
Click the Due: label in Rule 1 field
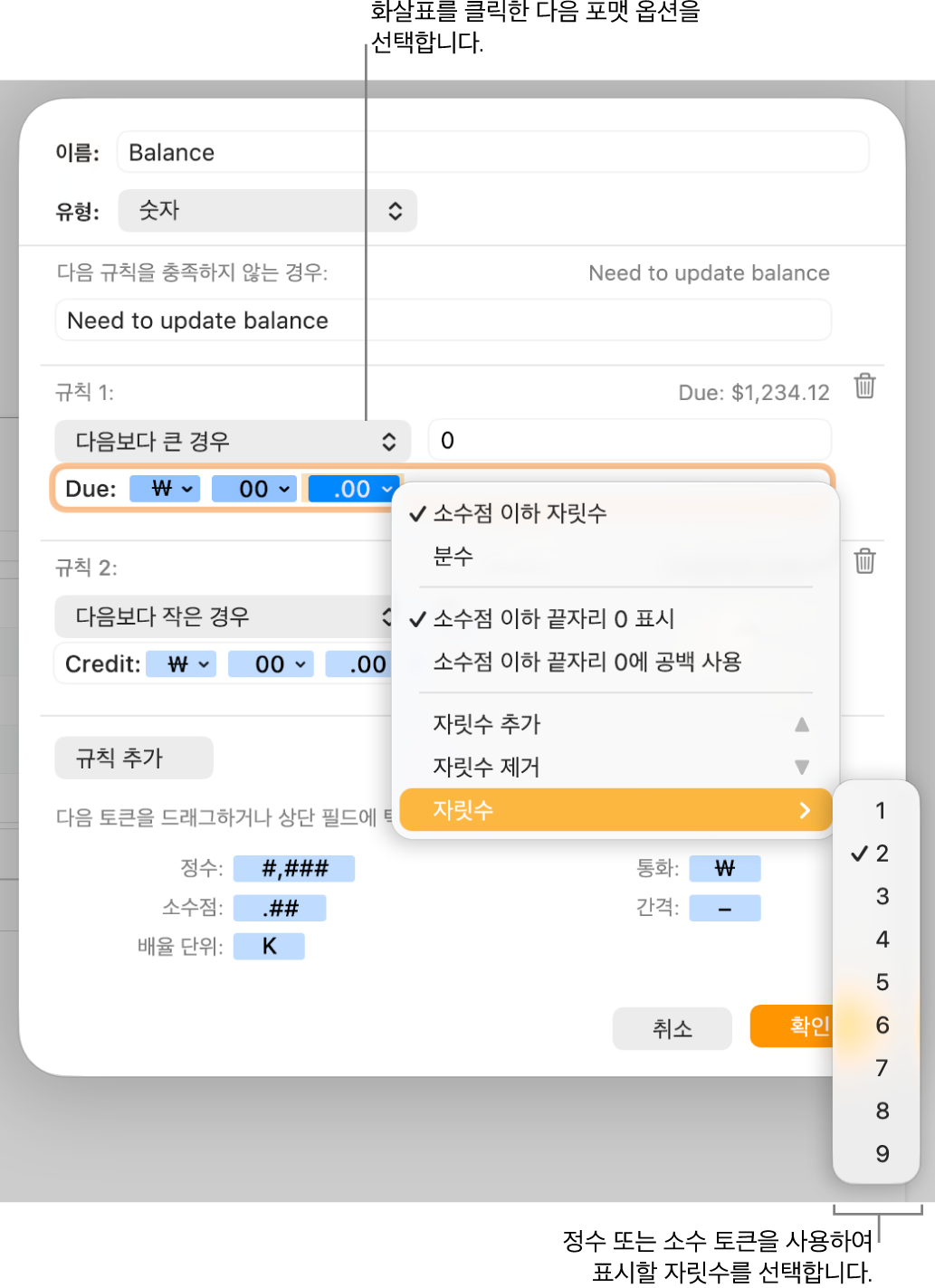[x=91, y=489]
